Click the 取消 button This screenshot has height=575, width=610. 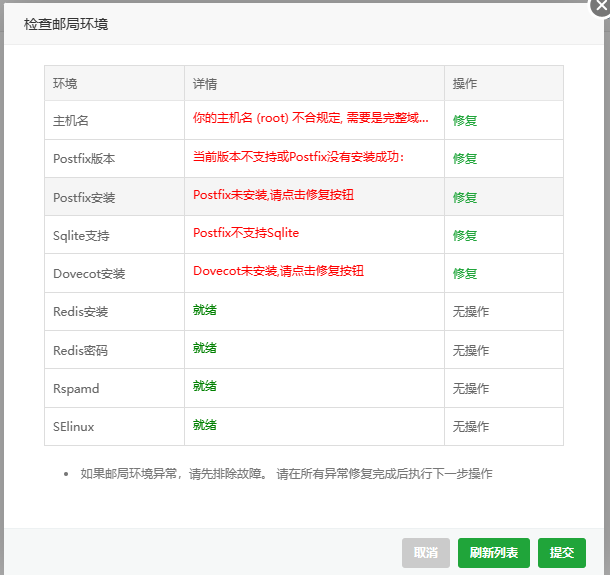coord(426,553)
